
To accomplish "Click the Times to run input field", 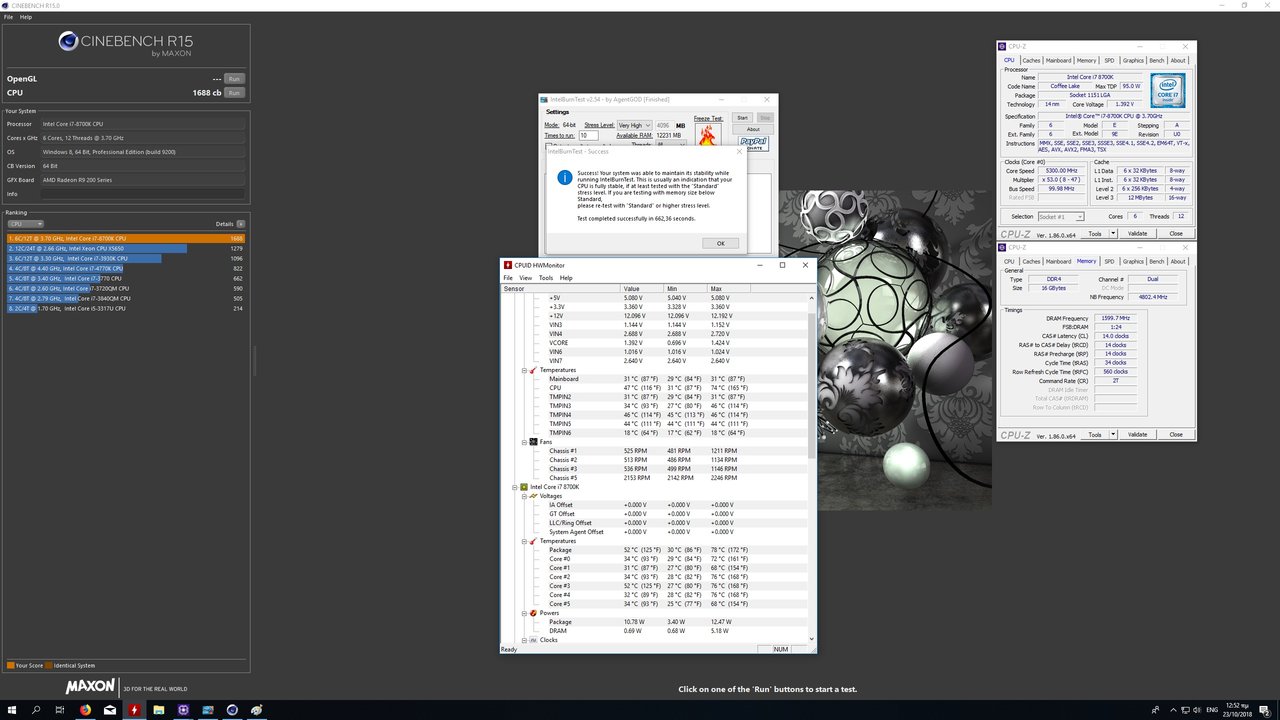I will [x=588, y=135].
